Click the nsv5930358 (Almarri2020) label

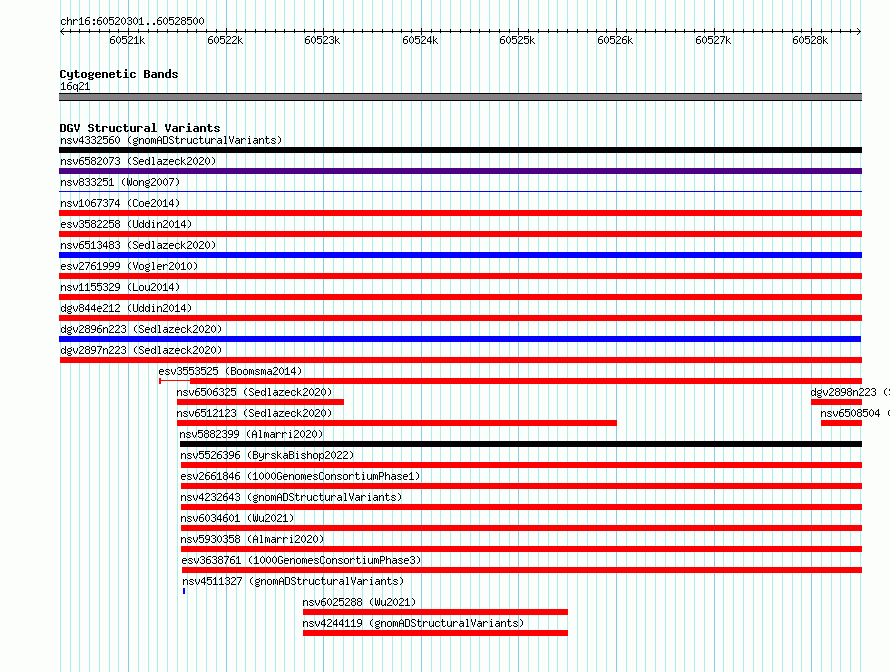253,539
